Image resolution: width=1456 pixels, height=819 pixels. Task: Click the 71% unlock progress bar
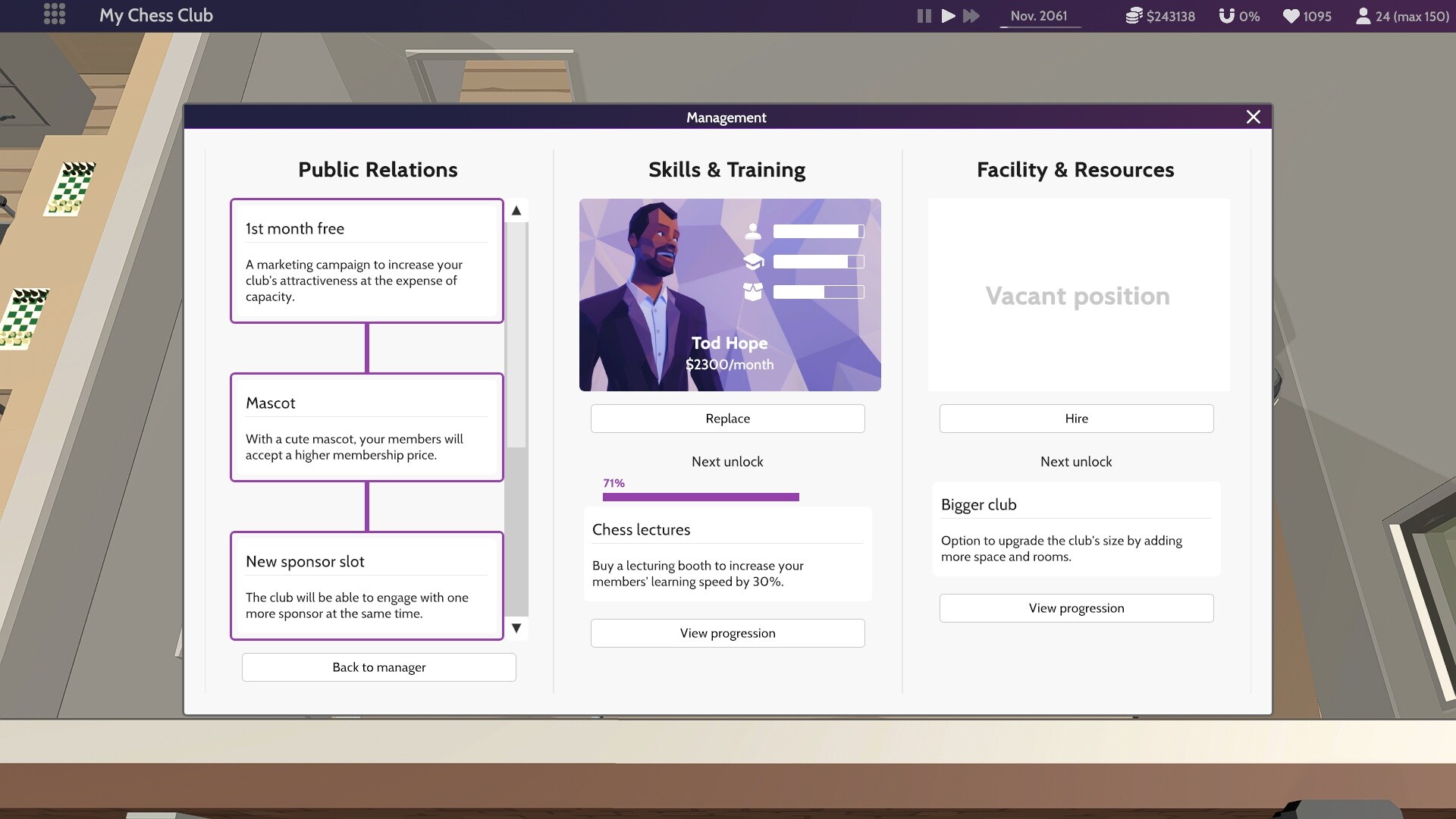(700, 497)
